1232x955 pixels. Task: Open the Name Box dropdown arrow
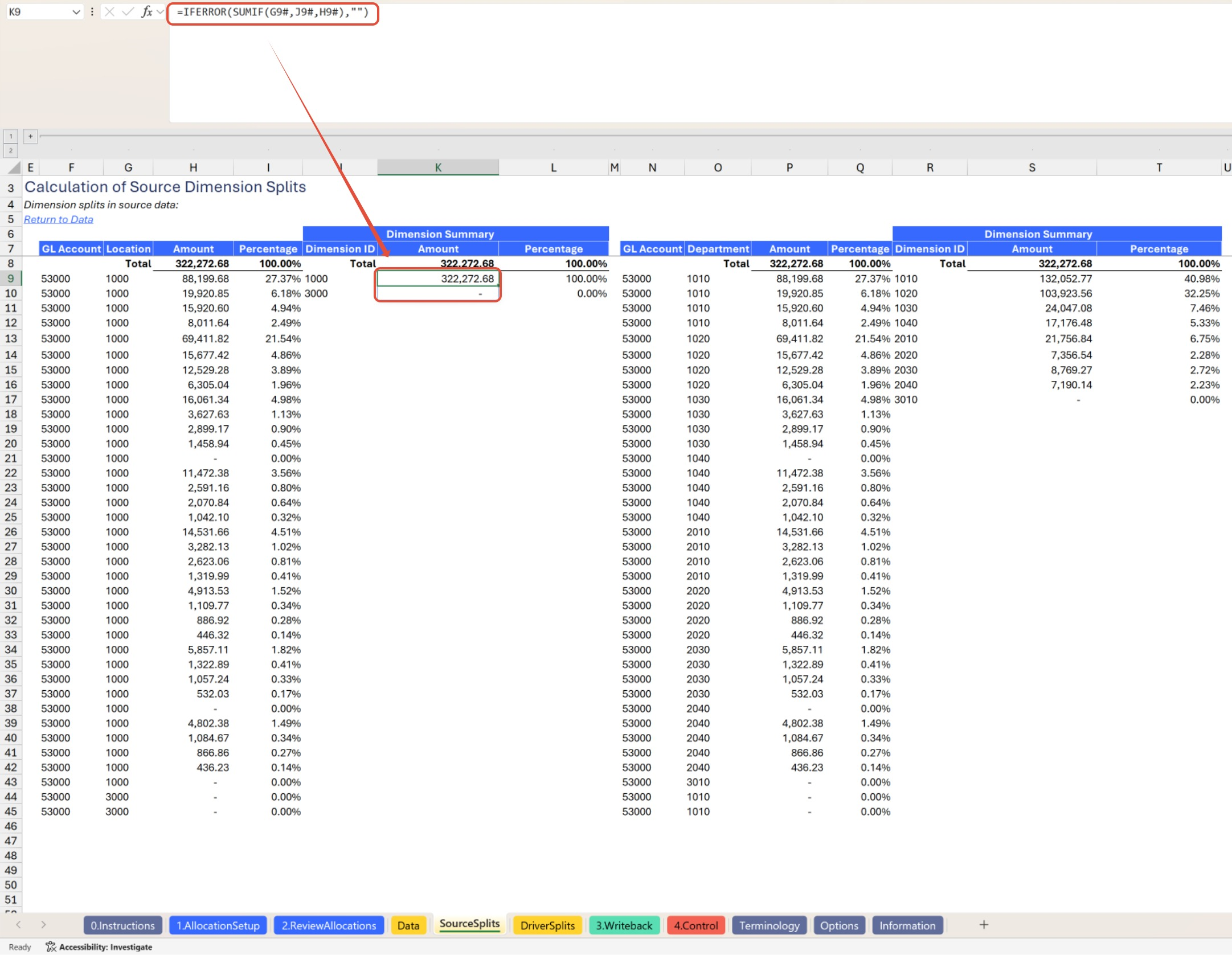click(x=76, y=11)
